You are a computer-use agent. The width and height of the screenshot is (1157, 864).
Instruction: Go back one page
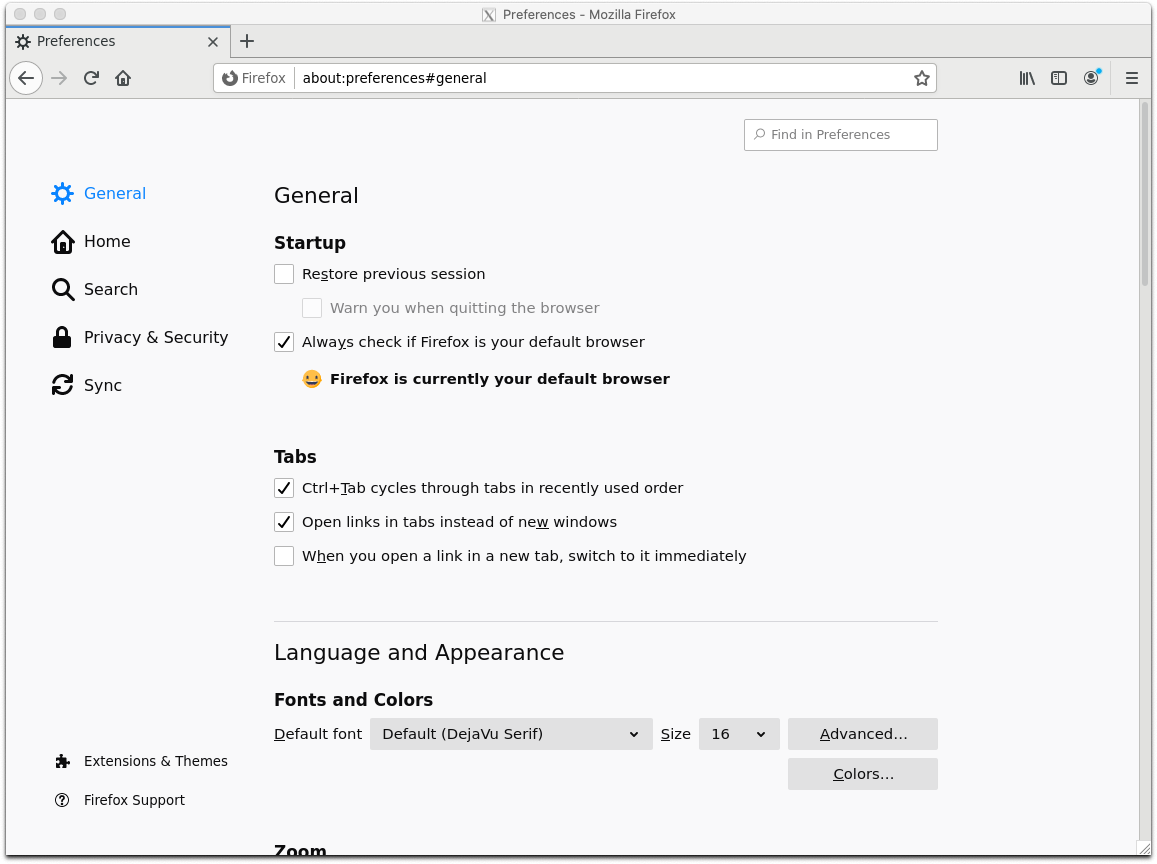(x=26, y=78)
